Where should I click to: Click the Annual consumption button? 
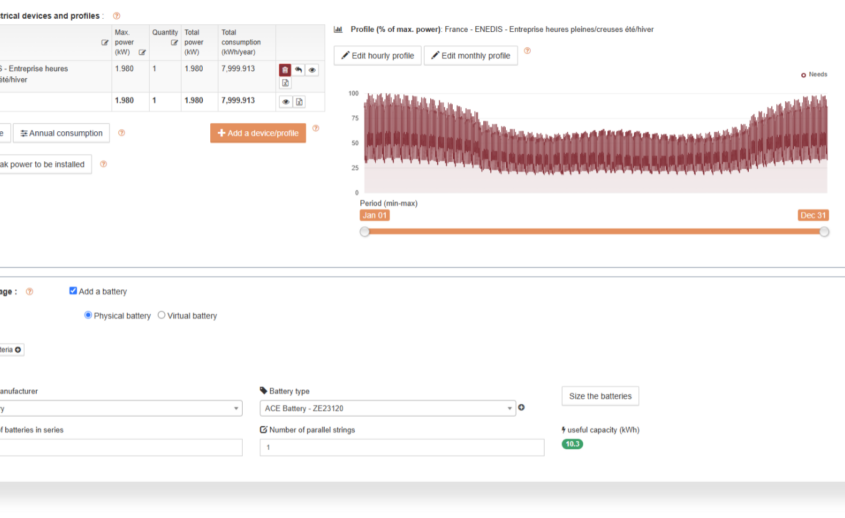pyautogui.click(x=61, y=133)
